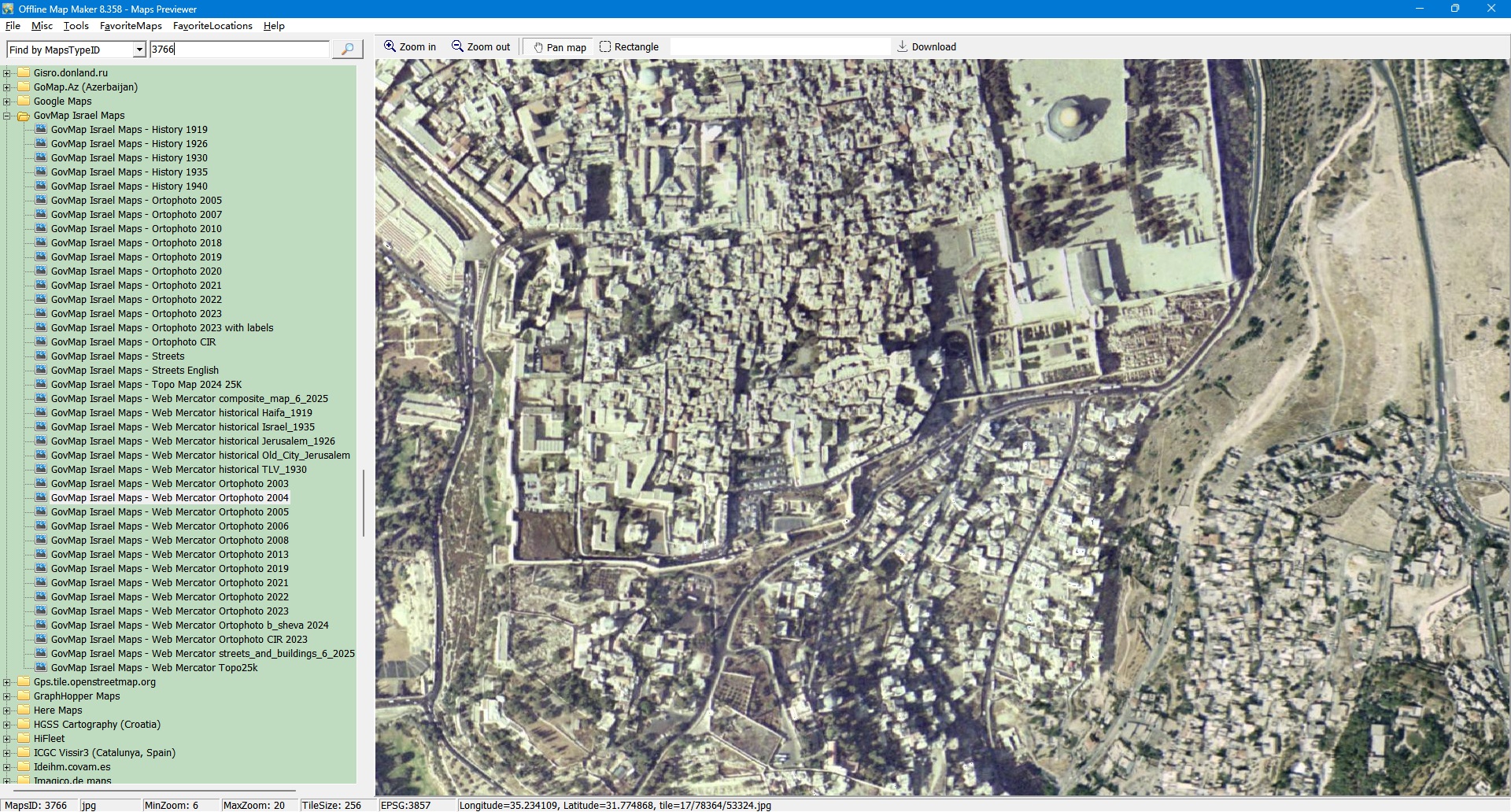This screenshot has width=1511, height=812.
Task: Open the Find by MapsTypeID dropdown
Action: coord(139,50)
